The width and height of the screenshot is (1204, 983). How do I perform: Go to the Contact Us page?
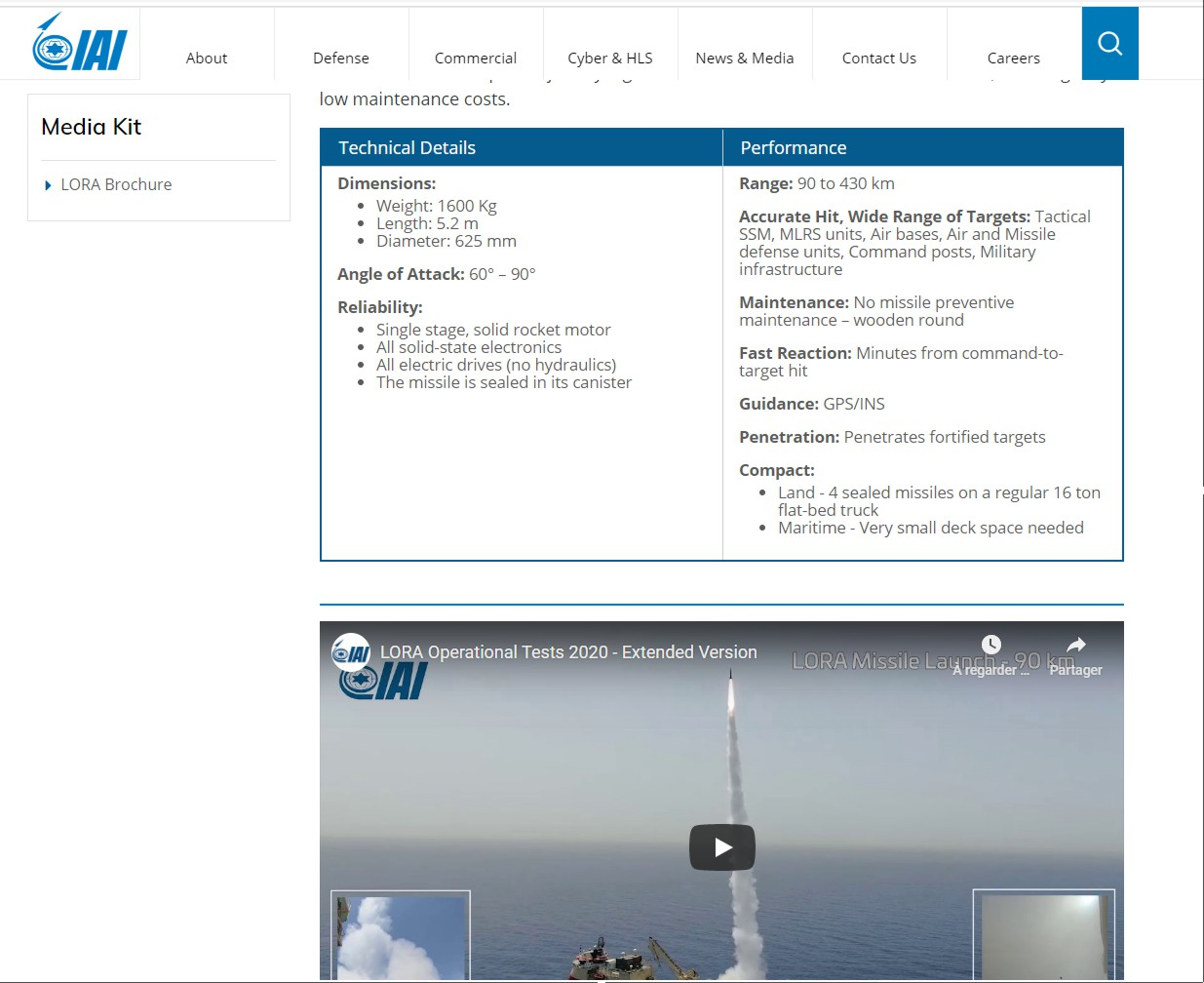point(879,59)
